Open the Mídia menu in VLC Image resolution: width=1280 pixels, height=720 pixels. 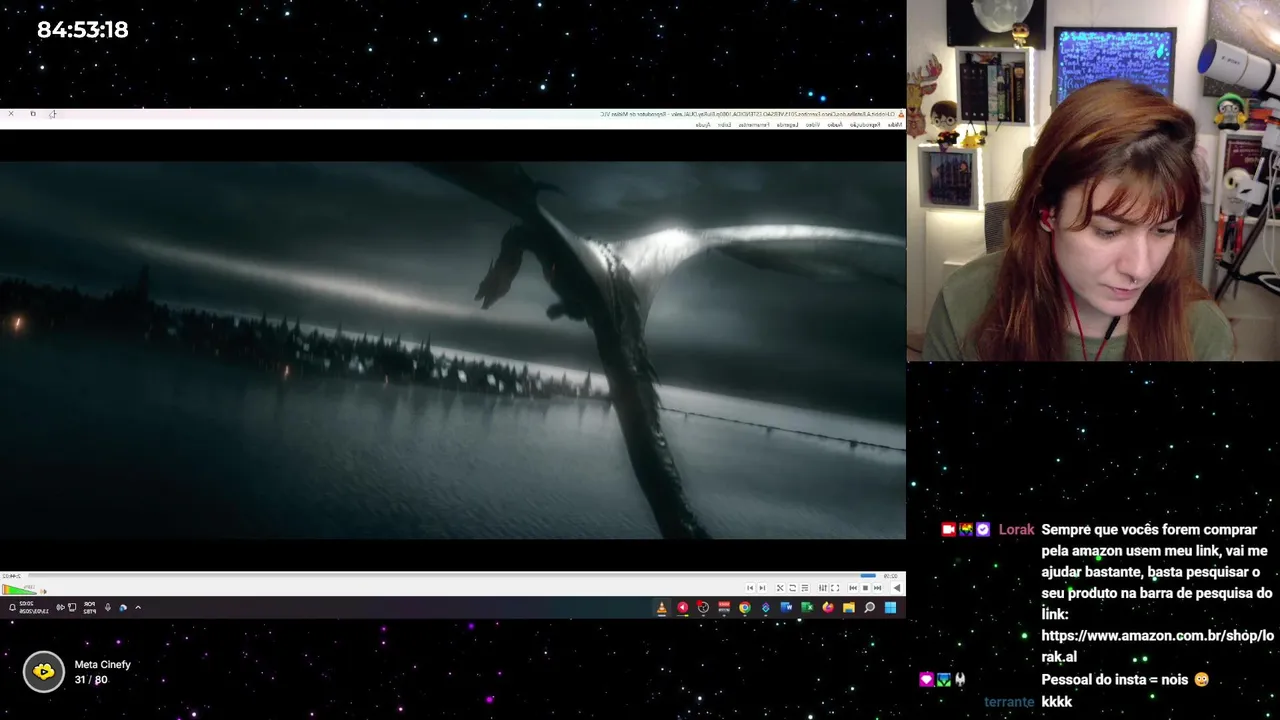pos(896,125)
